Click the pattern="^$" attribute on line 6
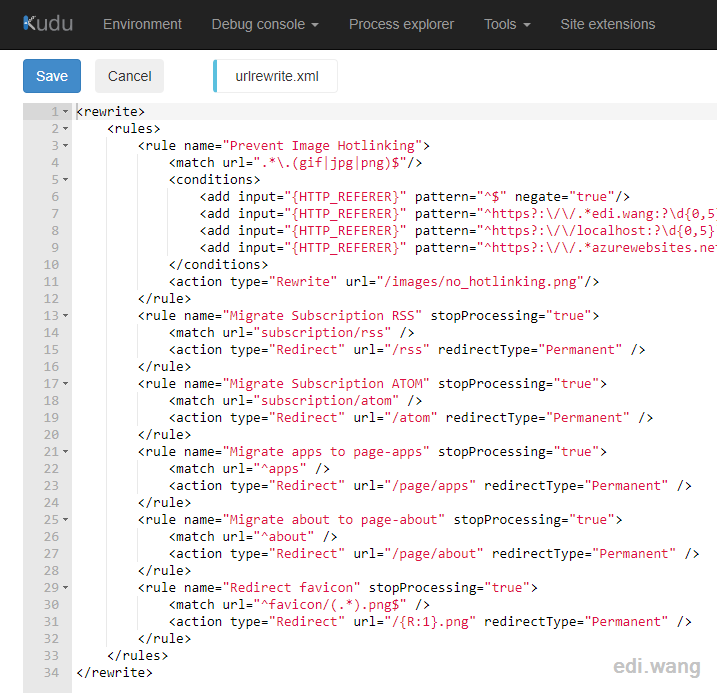 (460, 197)
